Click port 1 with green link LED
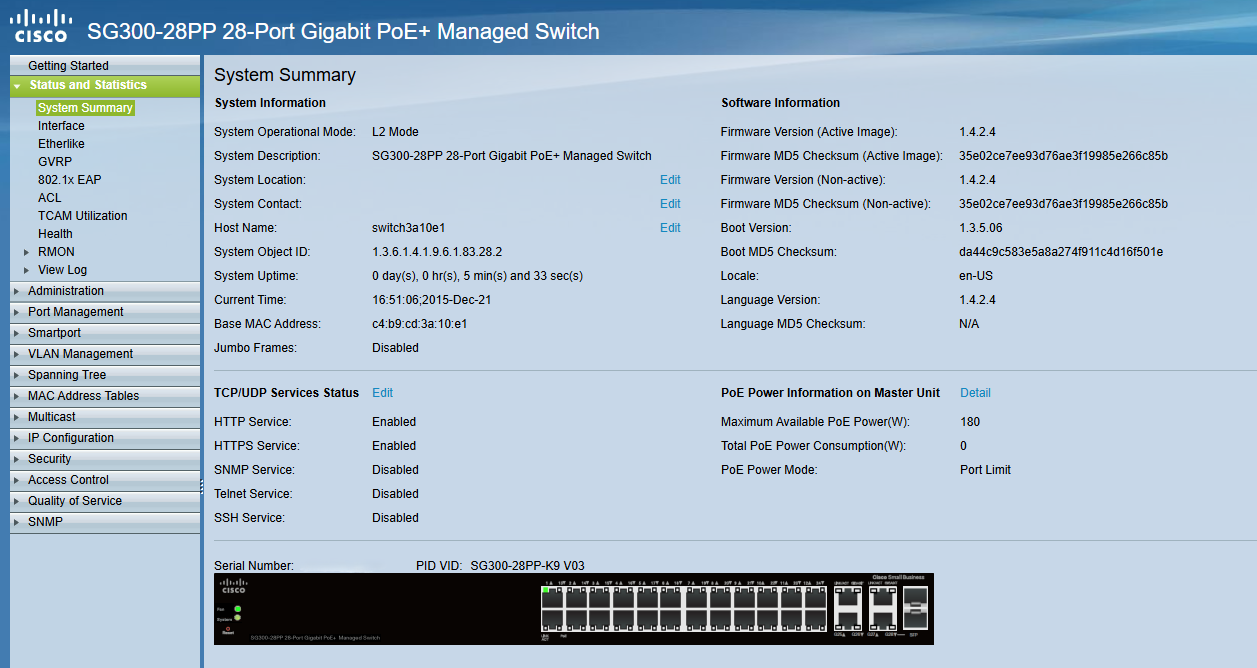Image resolution: width=1257 pixels, height=668 pixels. click(552, 598)
